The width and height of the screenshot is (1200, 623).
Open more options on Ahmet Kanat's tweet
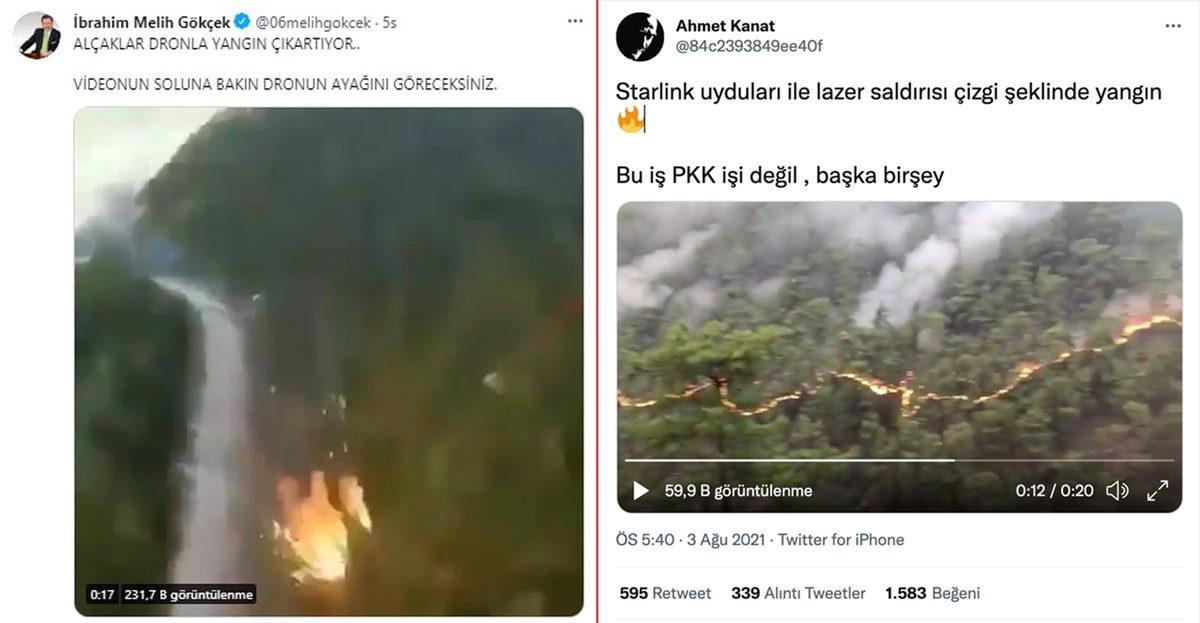click(x=1172, y=21)
